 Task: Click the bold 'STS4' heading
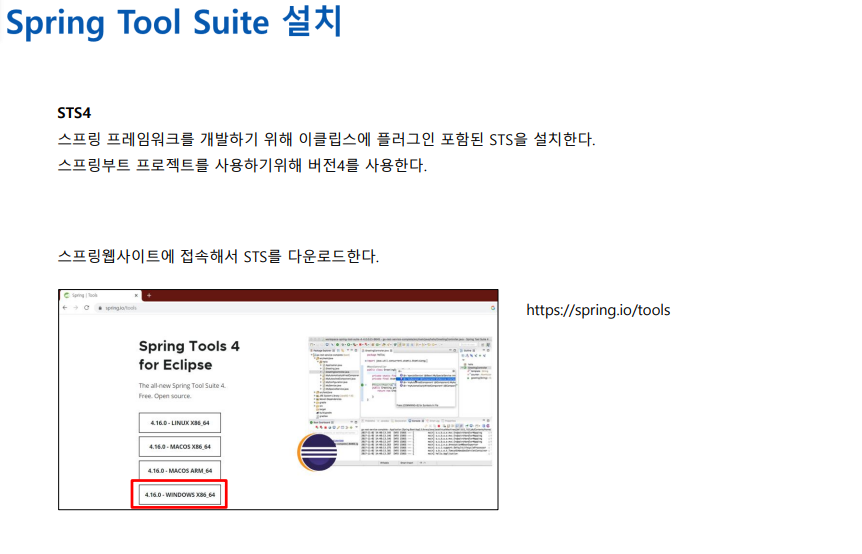coord(74,113)
